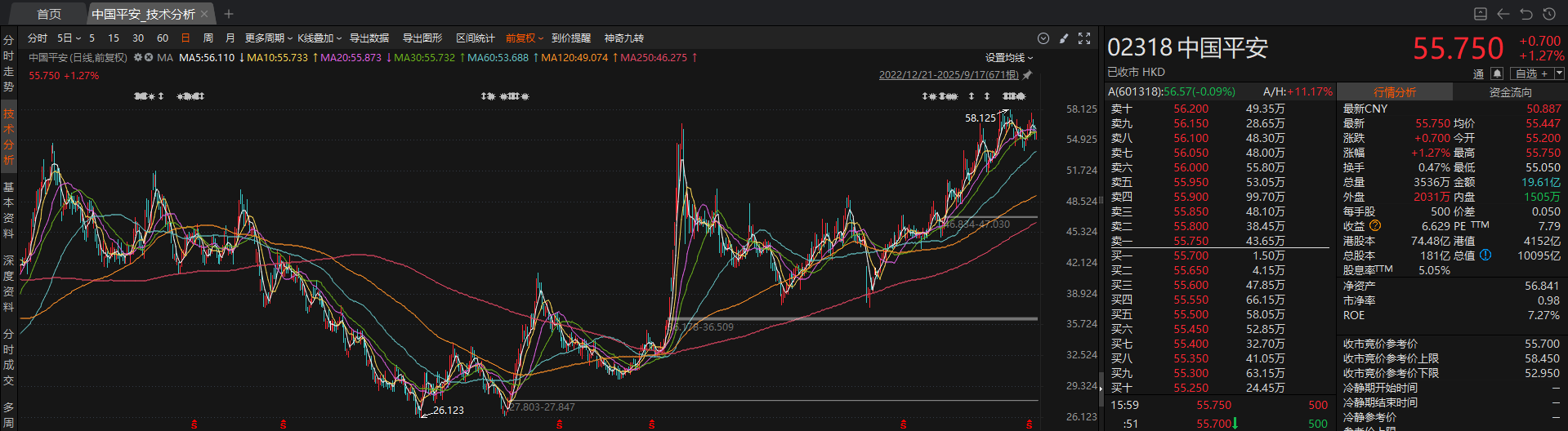1568x431 pixels.
Task: Click the A(601318) A-share quote
Action: pyautogui.click(x=1171, y=91)
